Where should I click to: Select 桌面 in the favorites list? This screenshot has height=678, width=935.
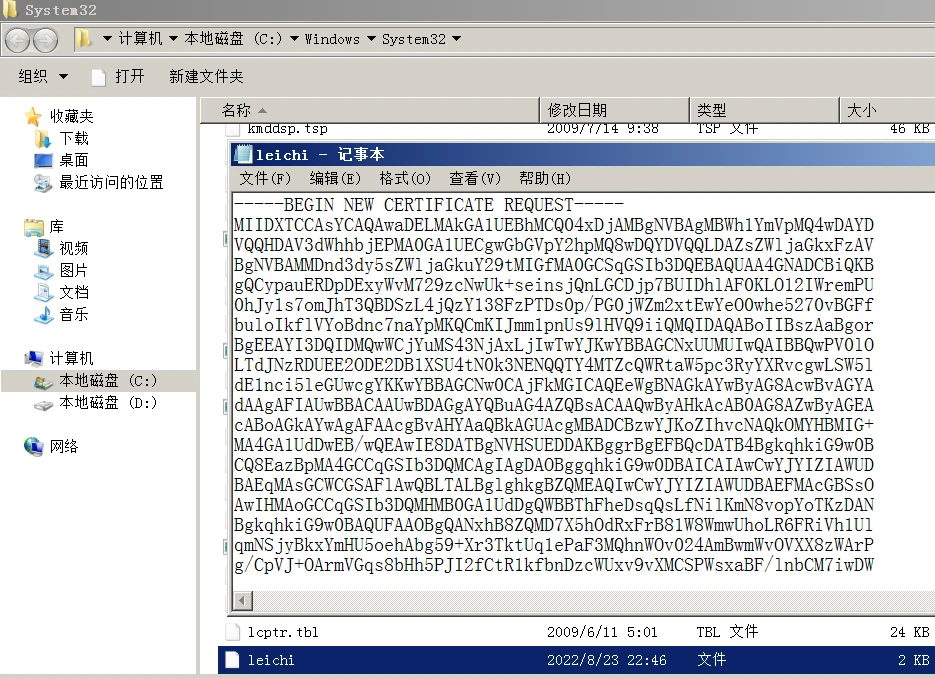click(x=74, y=160)
